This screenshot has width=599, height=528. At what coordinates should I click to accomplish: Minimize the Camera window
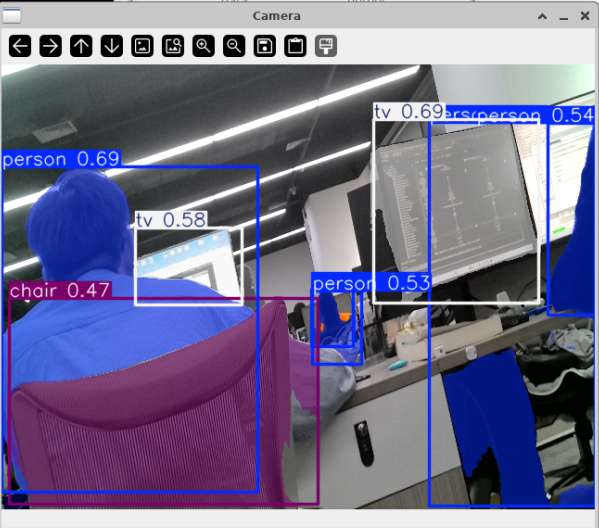pos(563,17)
